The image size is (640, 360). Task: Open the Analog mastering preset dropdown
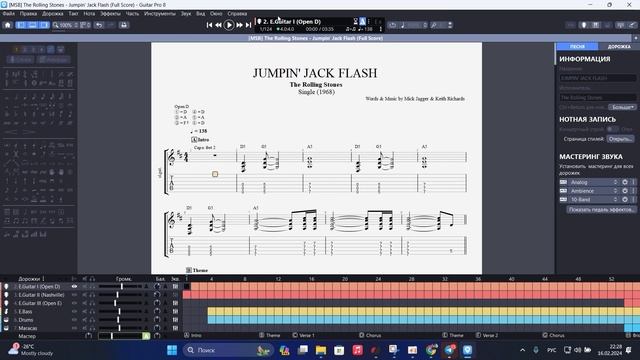(x=594, y=182)
